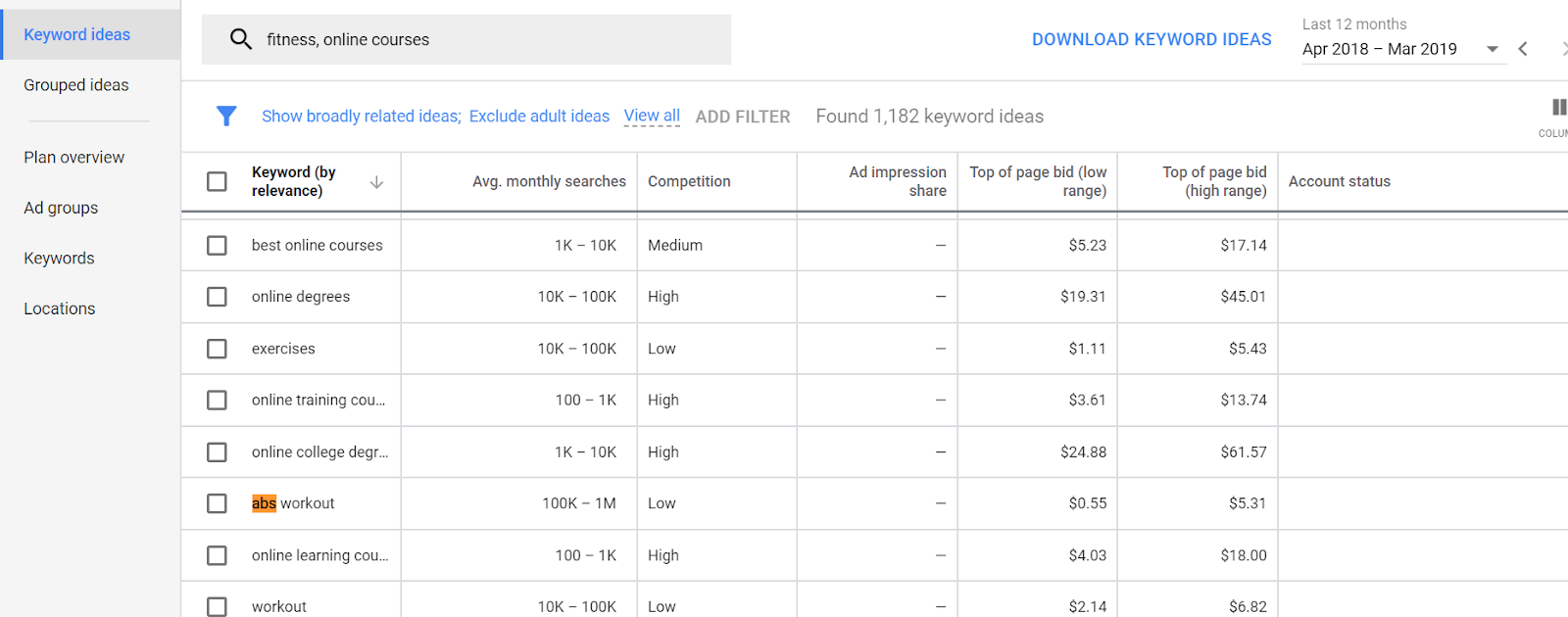This screenshot has width=1568, height=617.
Task: Go to previous date range arrow
Action: 1523,49
